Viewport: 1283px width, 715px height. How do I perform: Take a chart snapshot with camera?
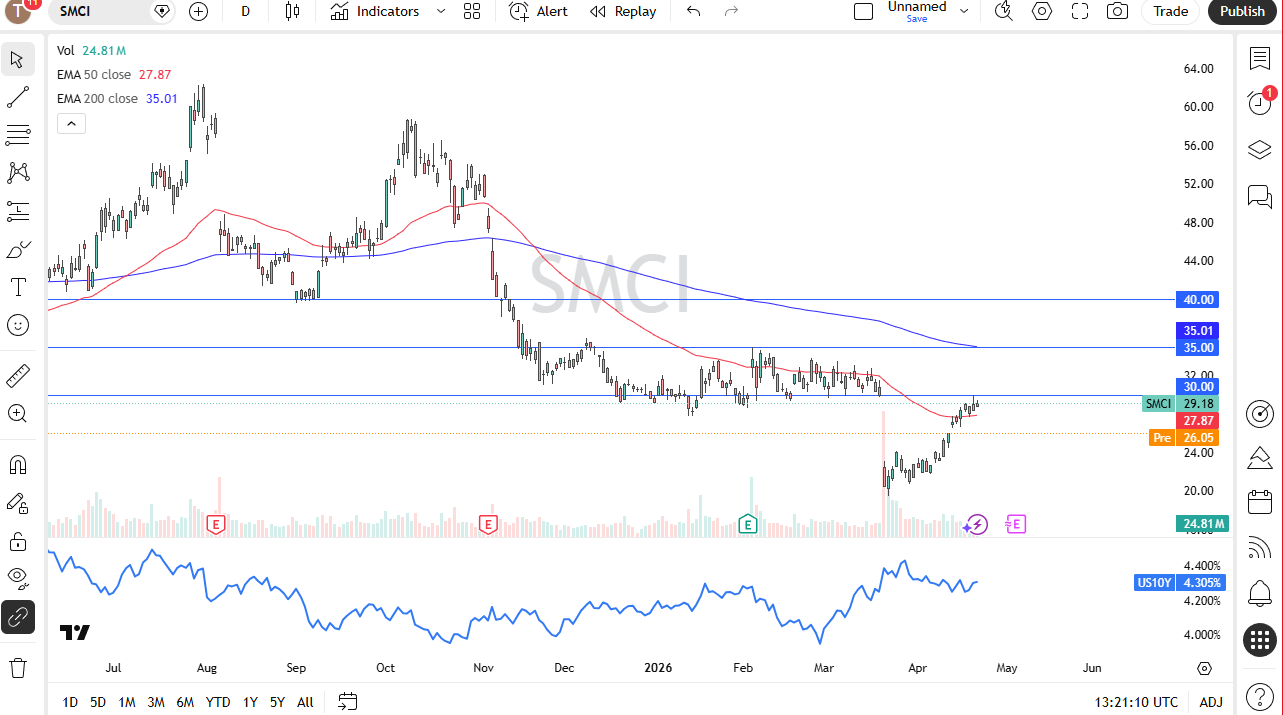pos(1118,11)
